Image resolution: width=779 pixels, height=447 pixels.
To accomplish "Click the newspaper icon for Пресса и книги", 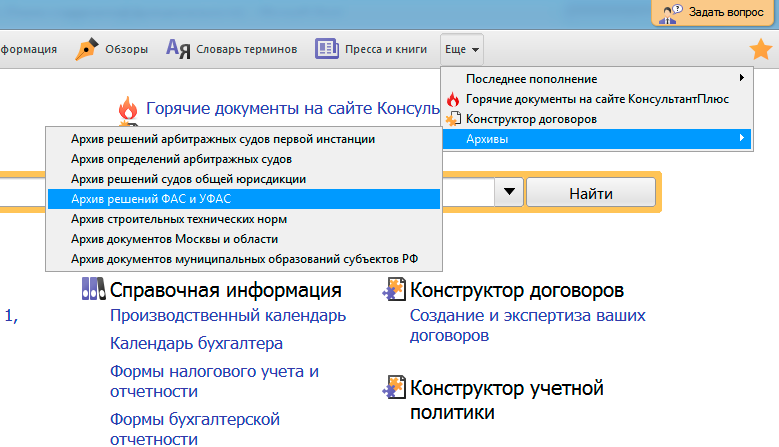I will pyautogui.click(x=327, y=49).
